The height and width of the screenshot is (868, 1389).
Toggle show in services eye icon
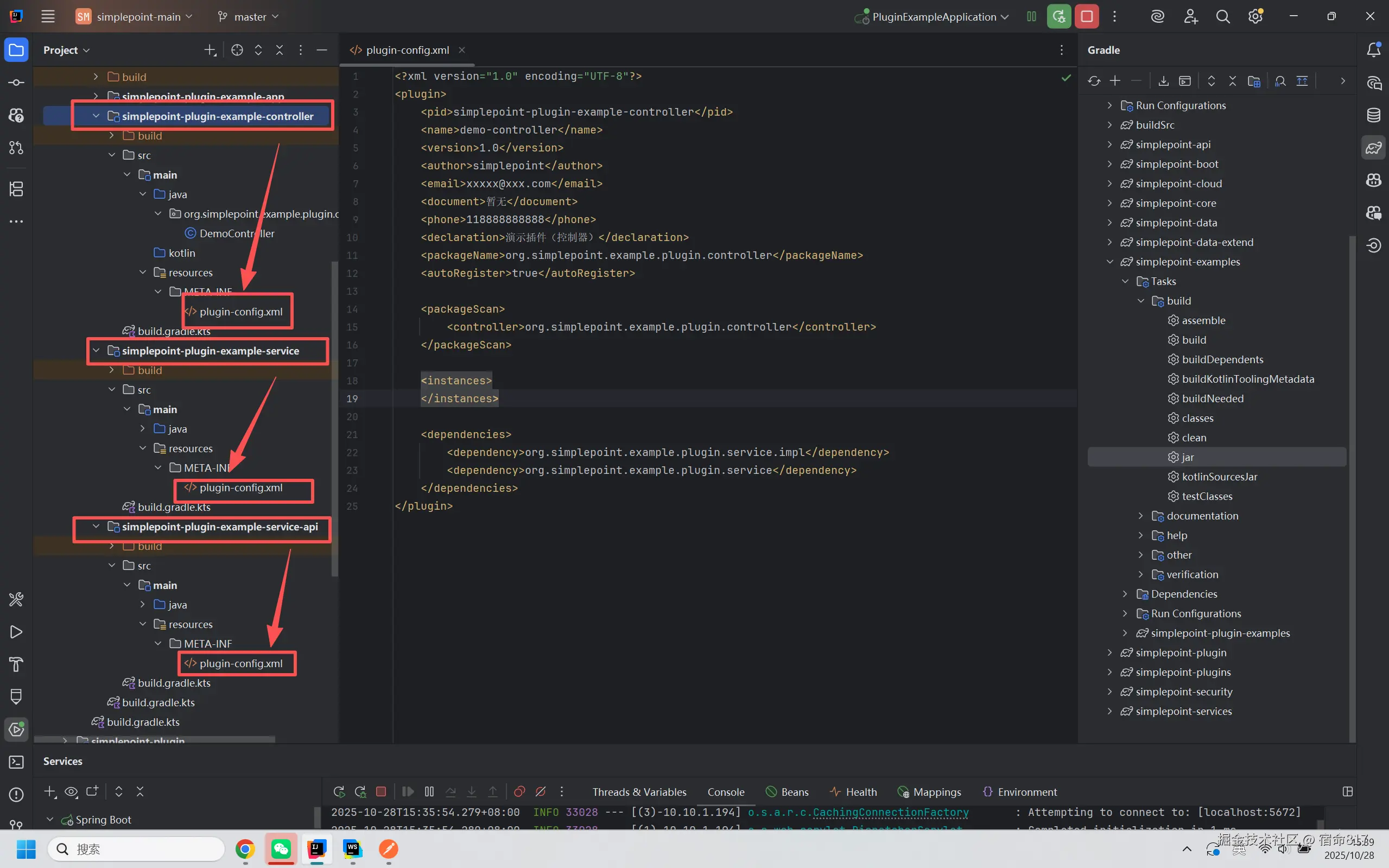[x=71, y=791]
